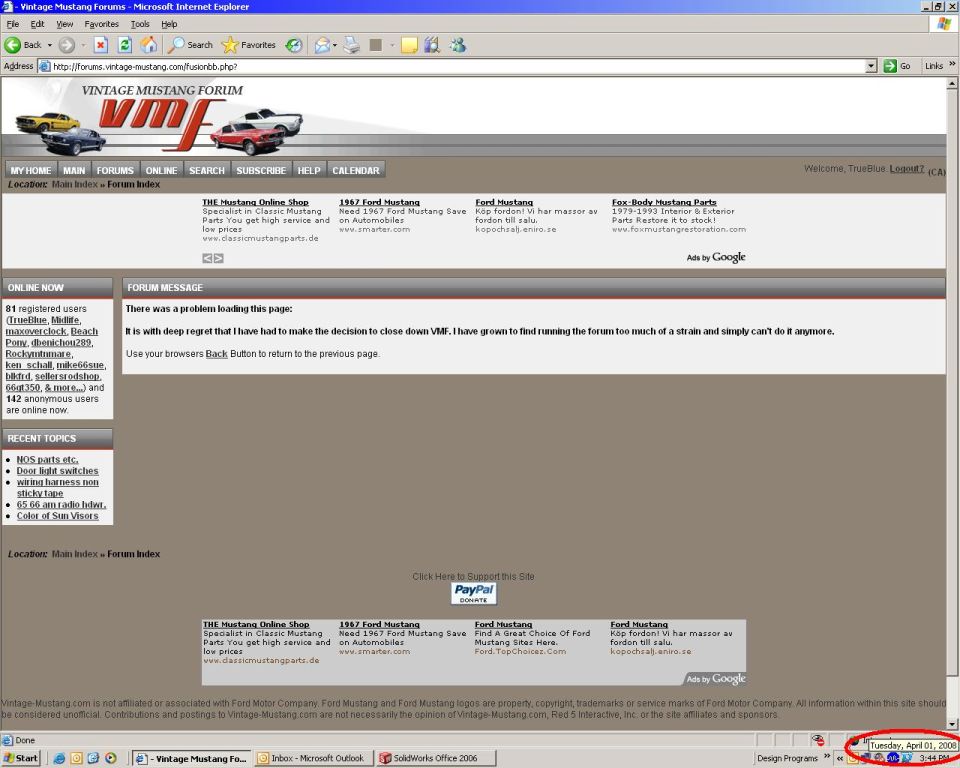Expand hidden system tray icons chevron
960x768 pixels.
[840, 758]
